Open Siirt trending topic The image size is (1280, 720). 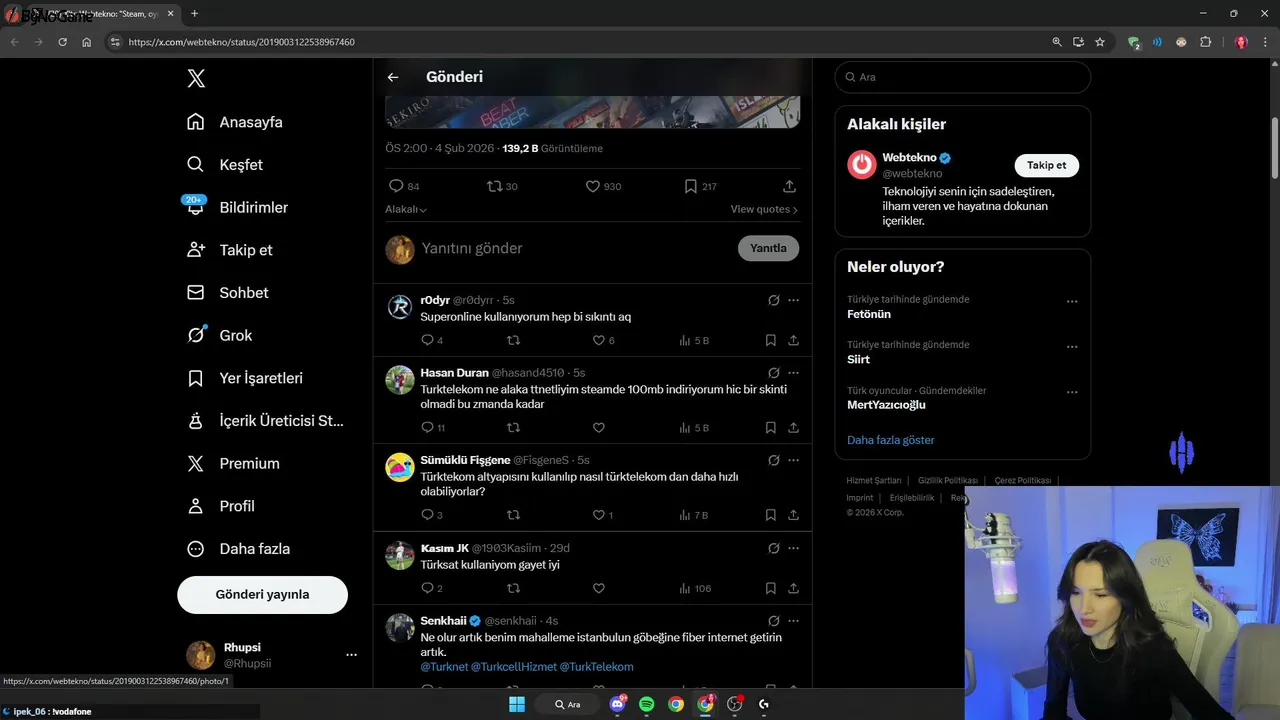pyautogui.click(x=858, y=359)
